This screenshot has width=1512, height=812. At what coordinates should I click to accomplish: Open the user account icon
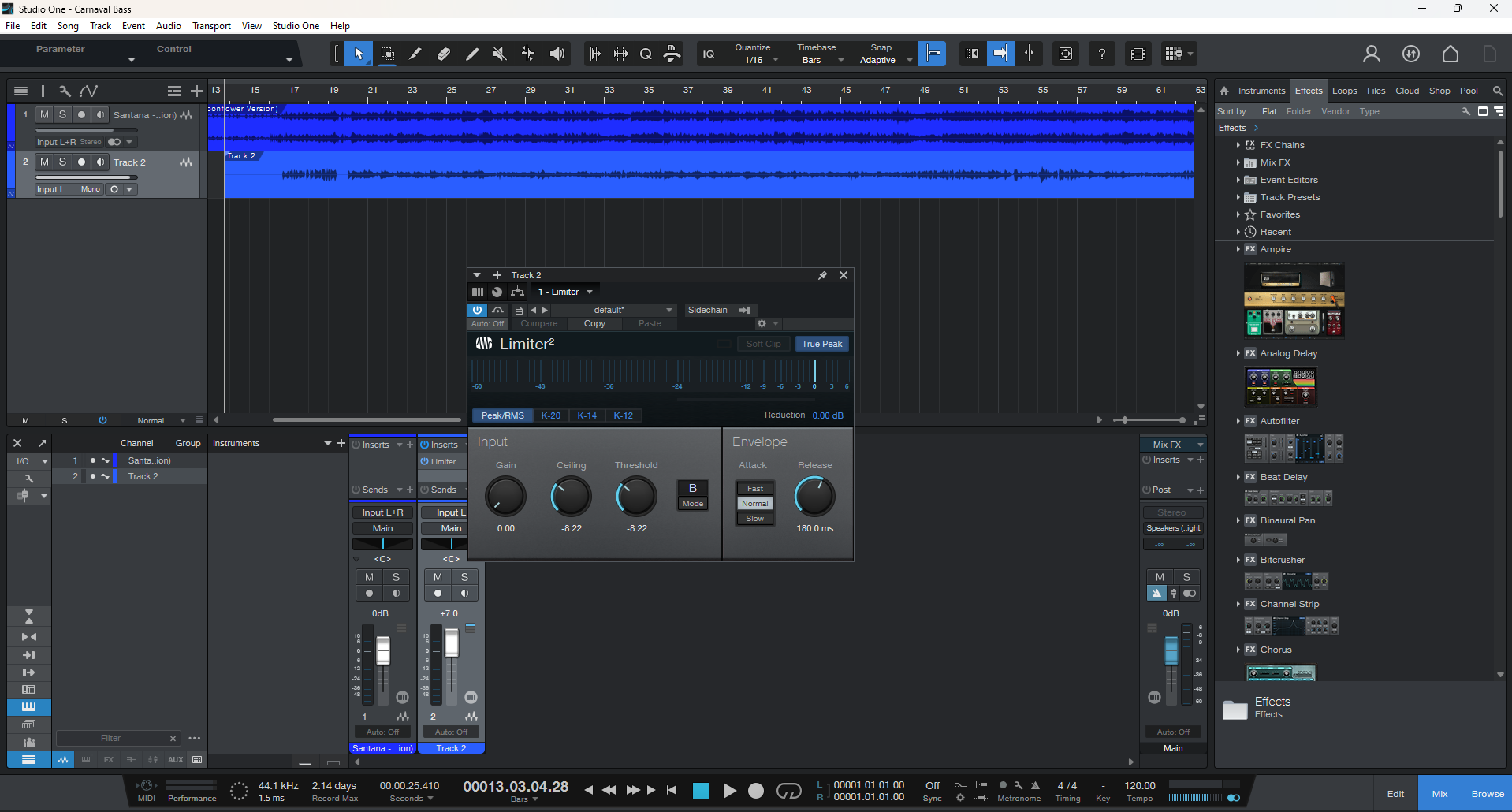1372,54
